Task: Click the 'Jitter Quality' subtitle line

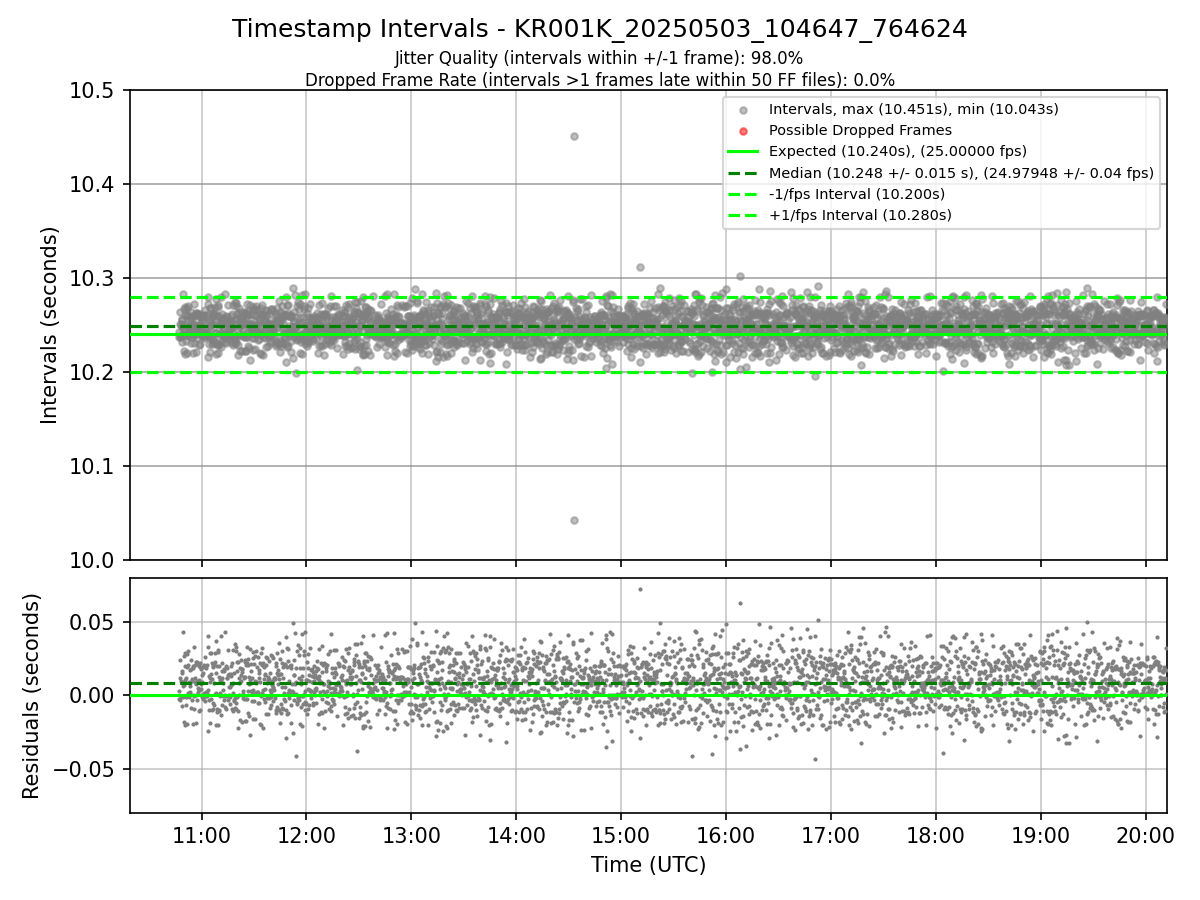Action: tap(599, 59)
